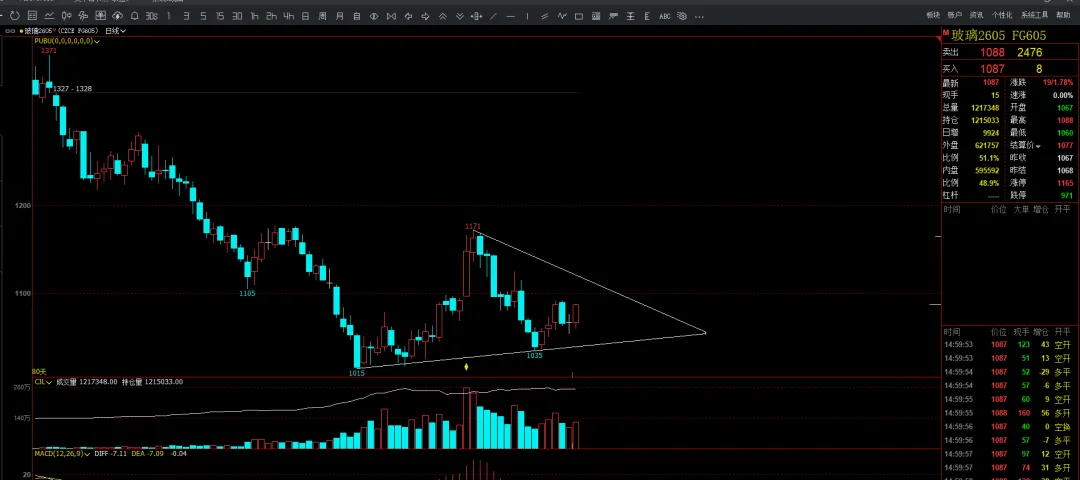This screenshot has height=480, width=1080.
Task: Open the 资讯 menu
Action: click(976, 14)
